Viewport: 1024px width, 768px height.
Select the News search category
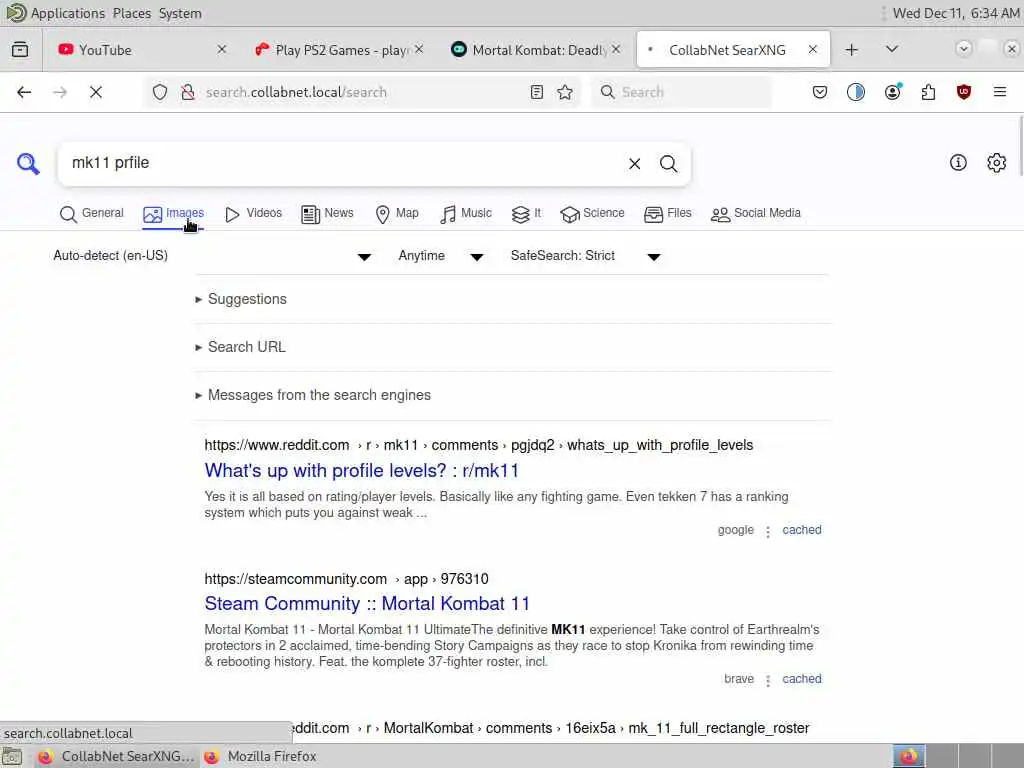coord(327,214)
